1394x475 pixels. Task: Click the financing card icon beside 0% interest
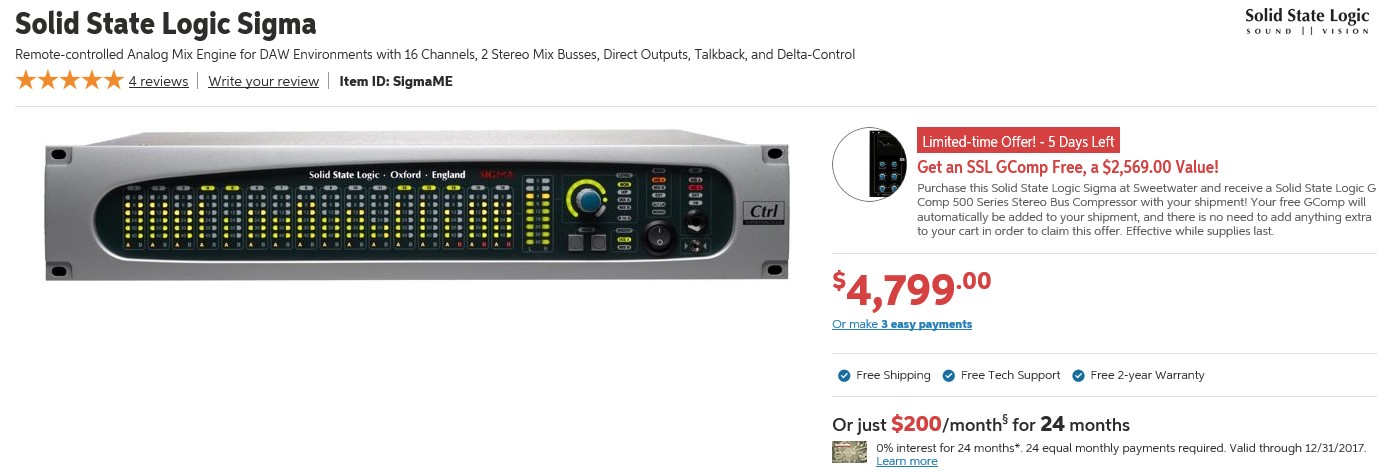pos(849,452)
